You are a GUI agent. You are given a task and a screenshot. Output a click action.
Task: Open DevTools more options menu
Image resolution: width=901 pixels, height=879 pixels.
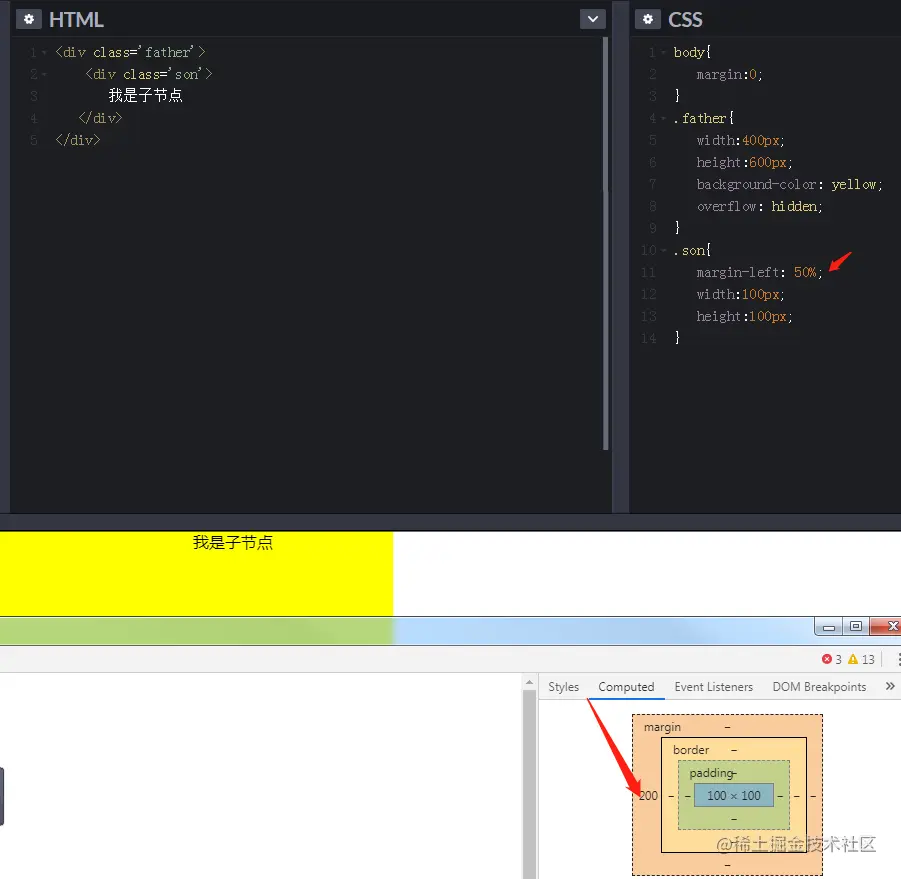(898, 659)
